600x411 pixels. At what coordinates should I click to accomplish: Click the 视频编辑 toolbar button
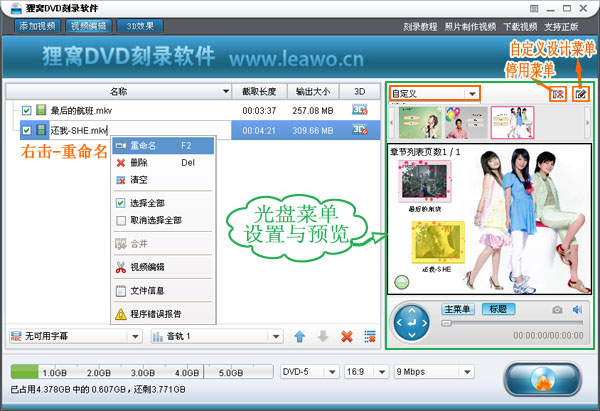[x=88, y=26]
